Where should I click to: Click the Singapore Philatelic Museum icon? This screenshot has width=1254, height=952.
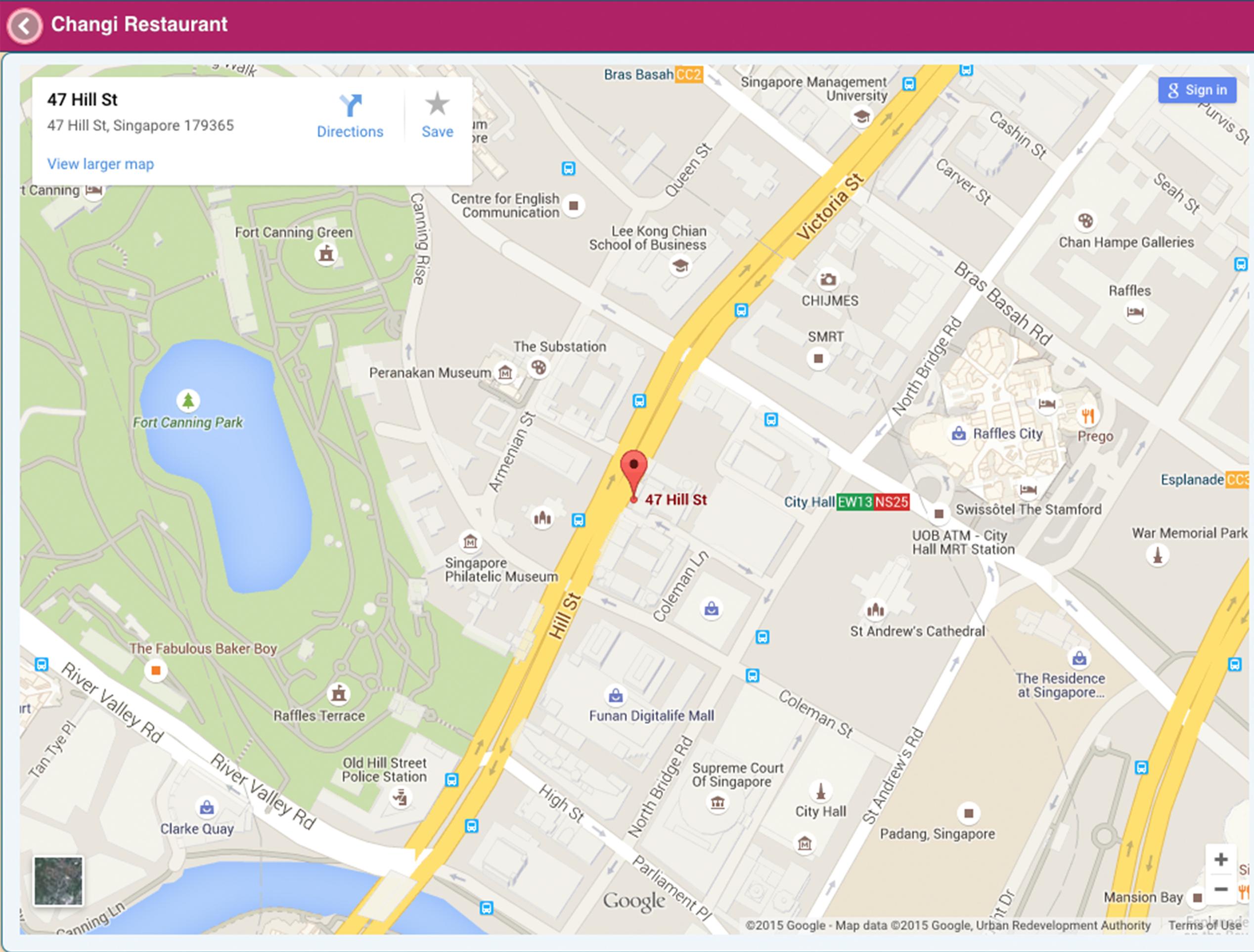tap(470, 542)
